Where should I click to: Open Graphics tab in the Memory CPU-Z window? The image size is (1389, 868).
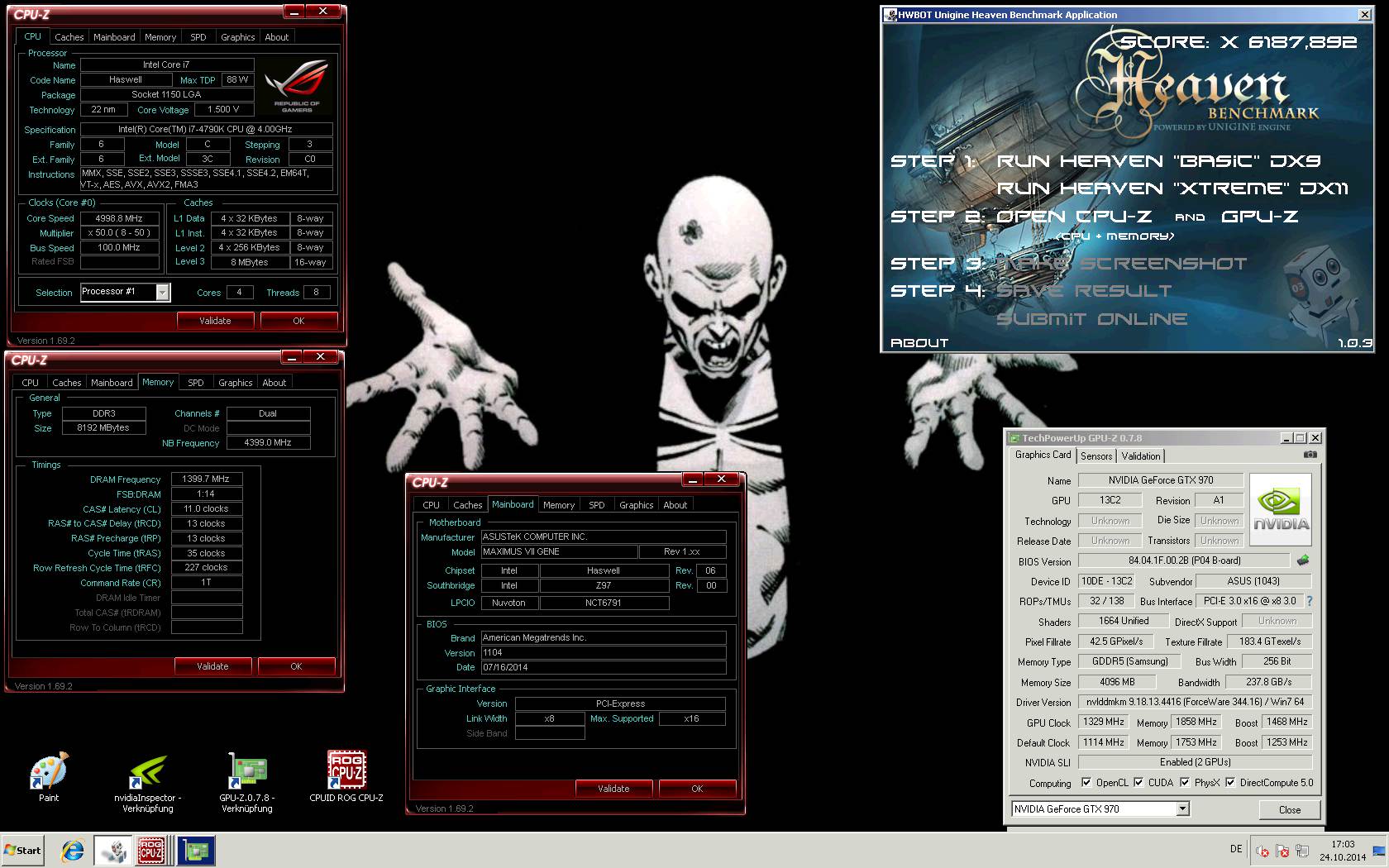point(236,383)
